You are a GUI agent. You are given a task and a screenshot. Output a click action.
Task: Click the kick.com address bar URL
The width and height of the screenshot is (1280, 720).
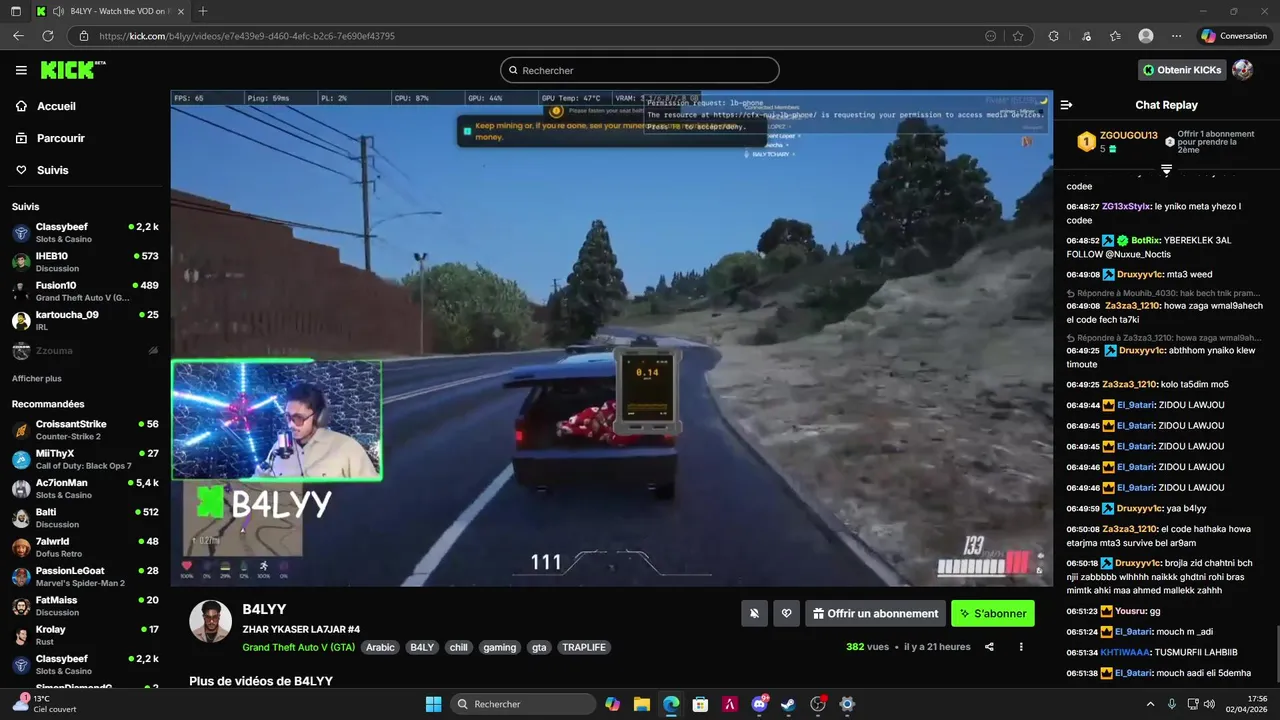[x=247, y=36]
